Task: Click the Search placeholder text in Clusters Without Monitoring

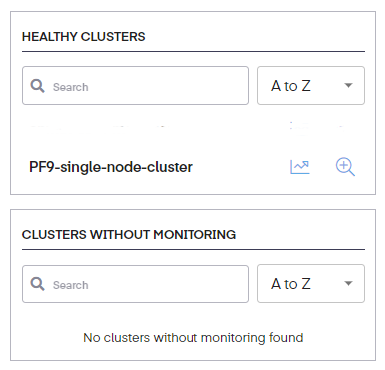Action: (x=71, y=285)
